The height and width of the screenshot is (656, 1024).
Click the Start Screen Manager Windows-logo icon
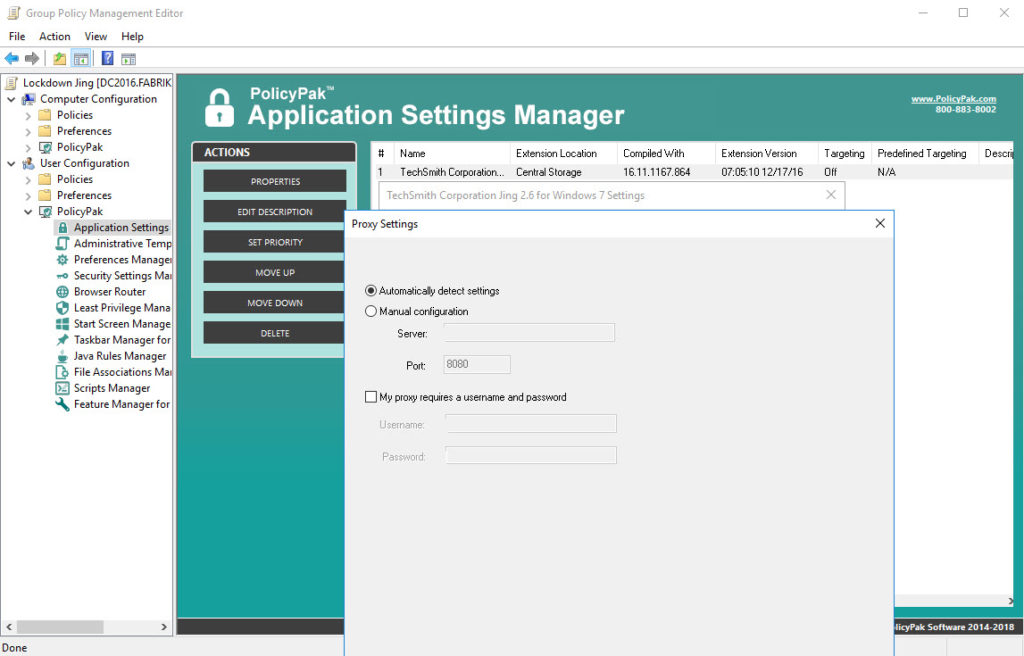pos(63,324)
